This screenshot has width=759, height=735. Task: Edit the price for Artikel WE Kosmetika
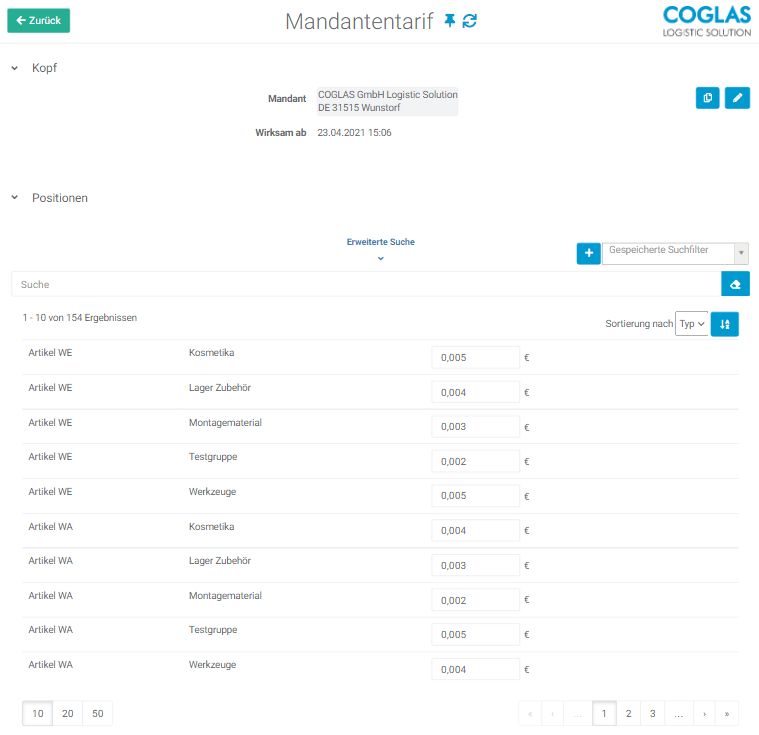click(x=475, y=357)
